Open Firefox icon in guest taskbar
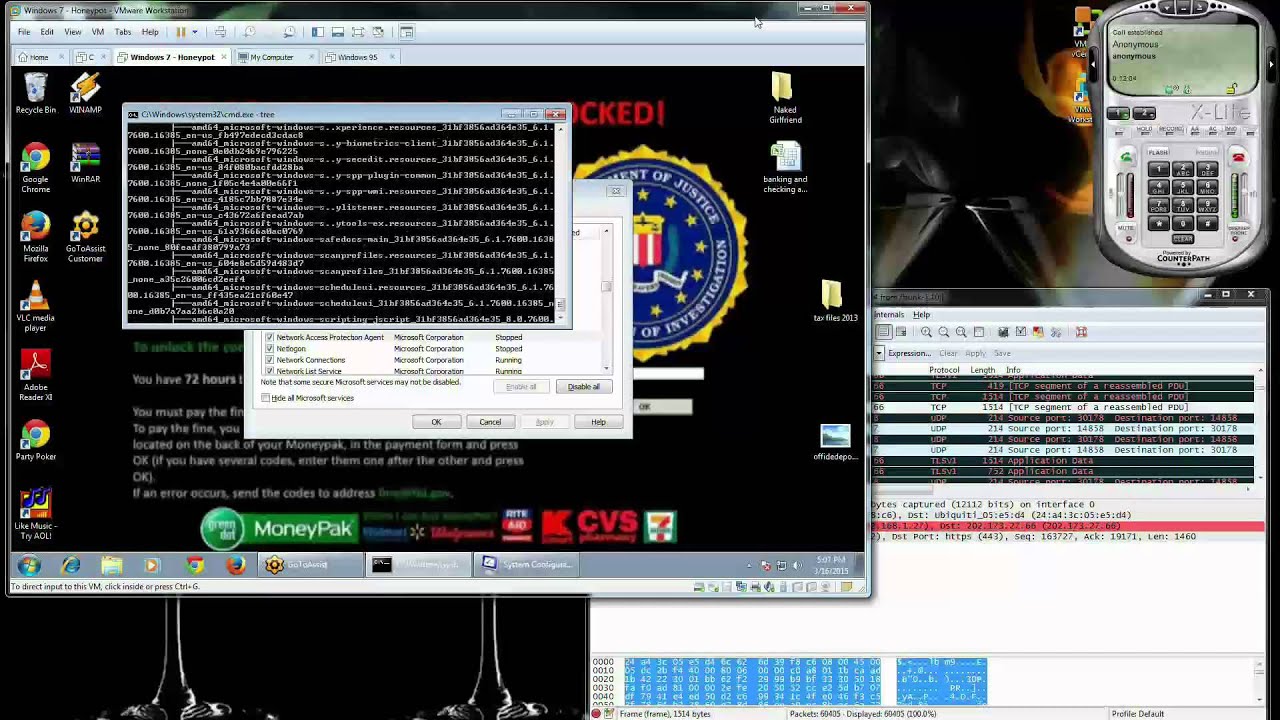 (234, 565)
